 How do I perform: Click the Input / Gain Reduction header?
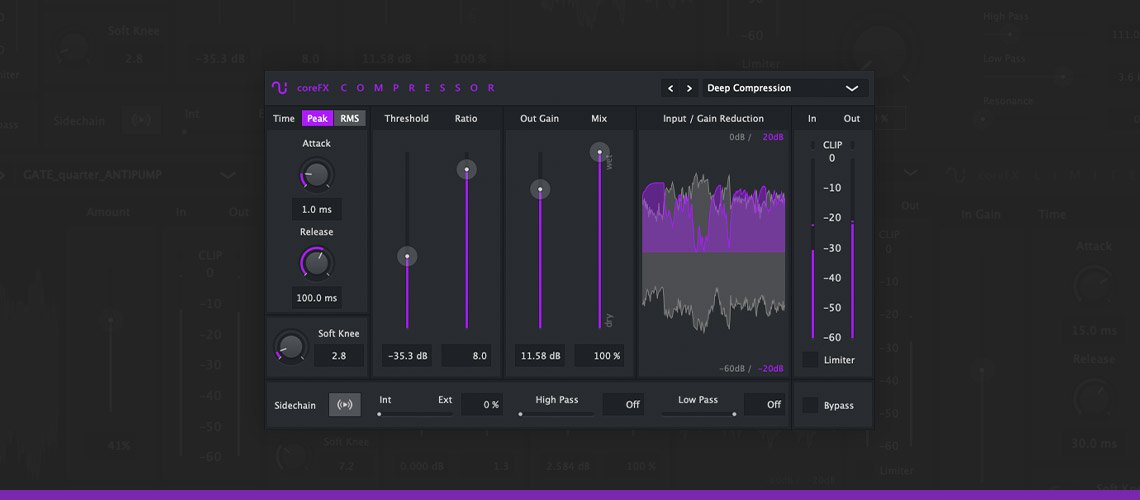(713, 119)
